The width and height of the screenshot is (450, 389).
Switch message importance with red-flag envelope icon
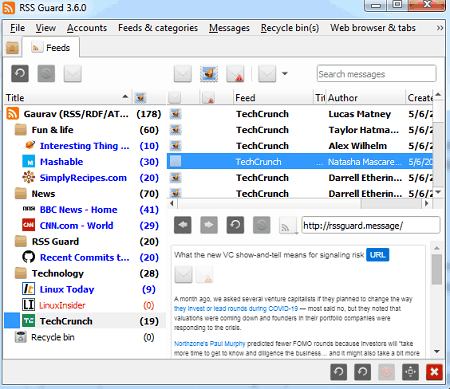click(x=235, y=73)
